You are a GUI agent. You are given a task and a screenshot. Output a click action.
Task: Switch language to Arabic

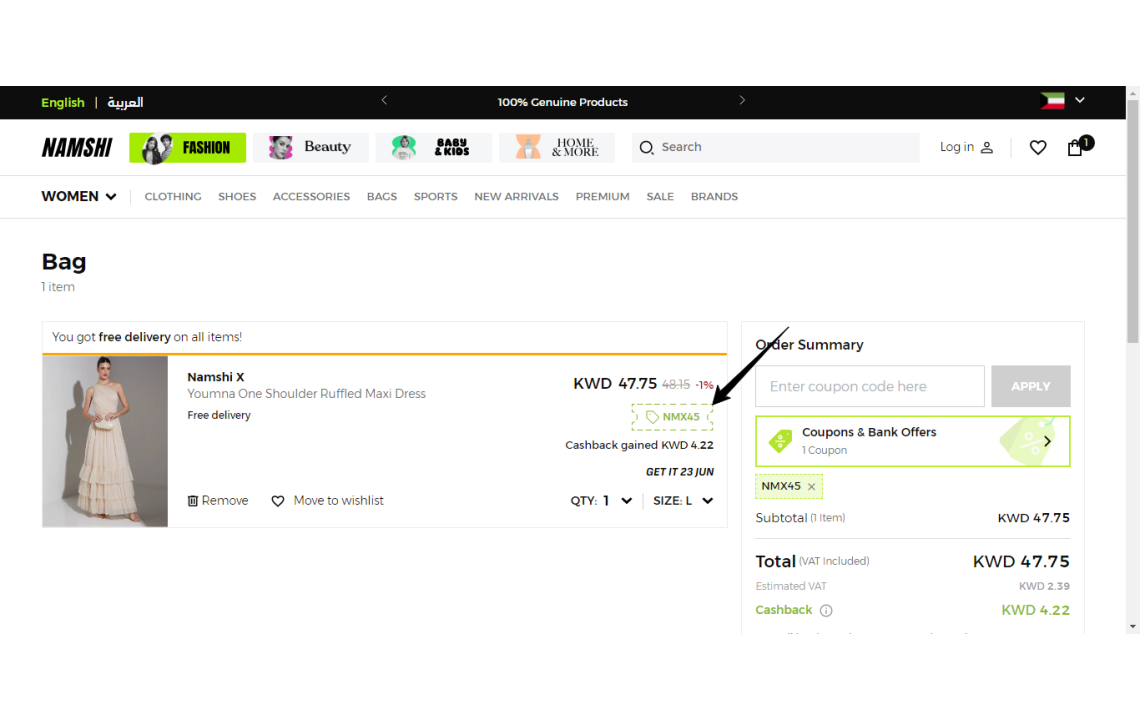click(125, 103)
